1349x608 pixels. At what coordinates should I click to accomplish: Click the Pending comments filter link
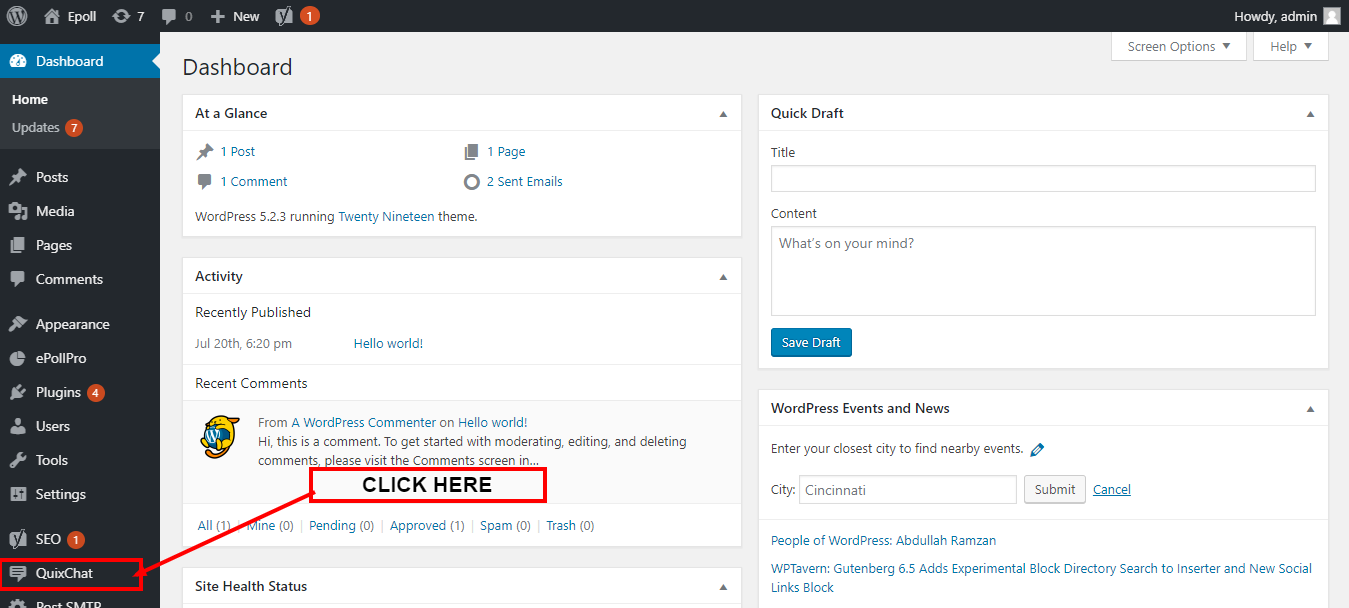point(332,526)
